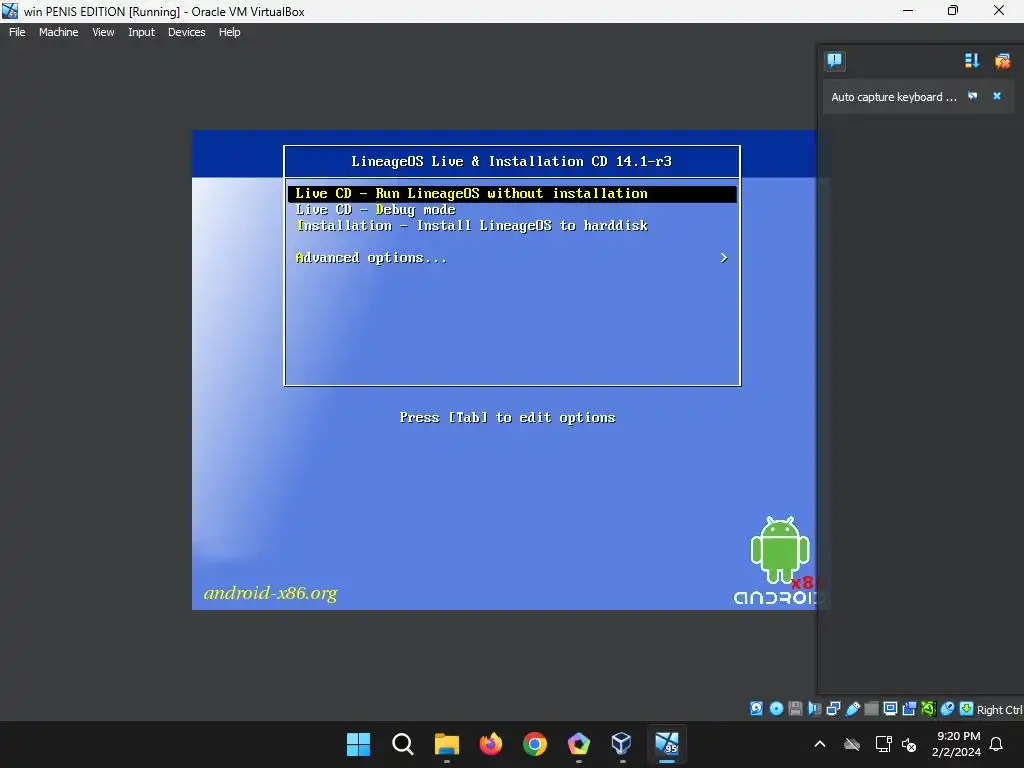Click the optical disc status icon

[x=776, y=709]
